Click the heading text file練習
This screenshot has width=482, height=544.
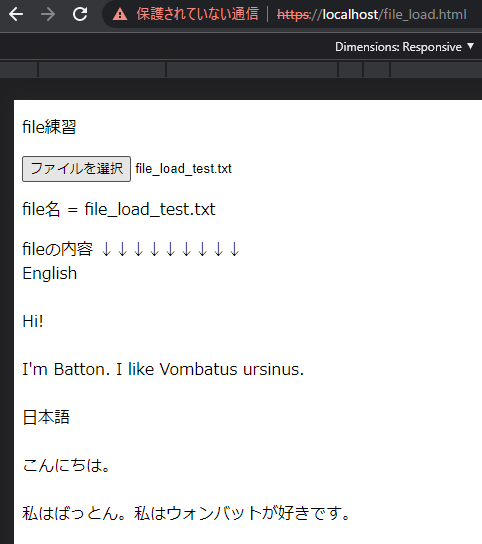pyautogui.click(x=49, y=127)
